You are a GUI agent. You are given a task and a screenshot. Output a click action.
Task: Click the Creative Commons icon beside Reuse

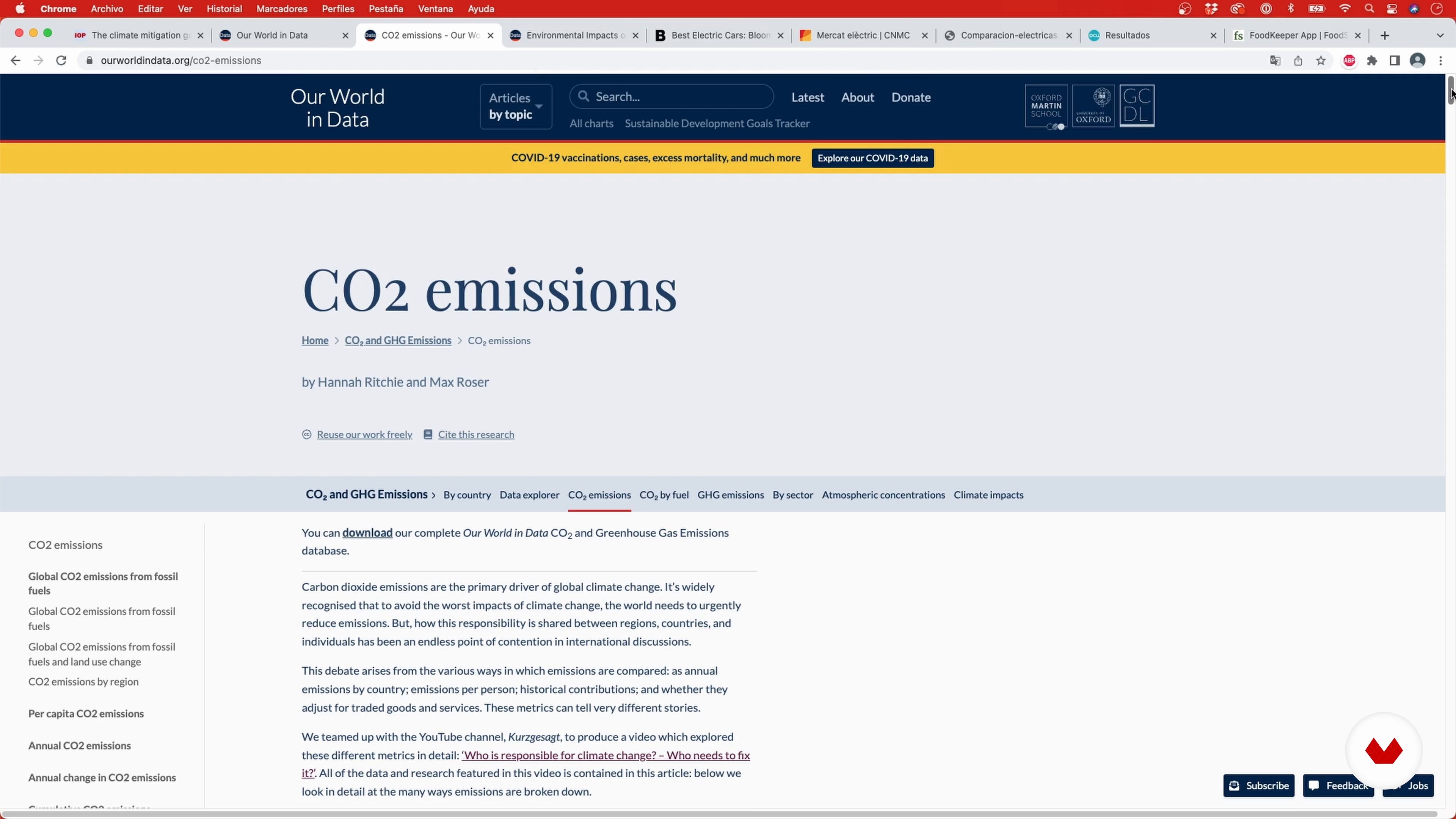307,435
